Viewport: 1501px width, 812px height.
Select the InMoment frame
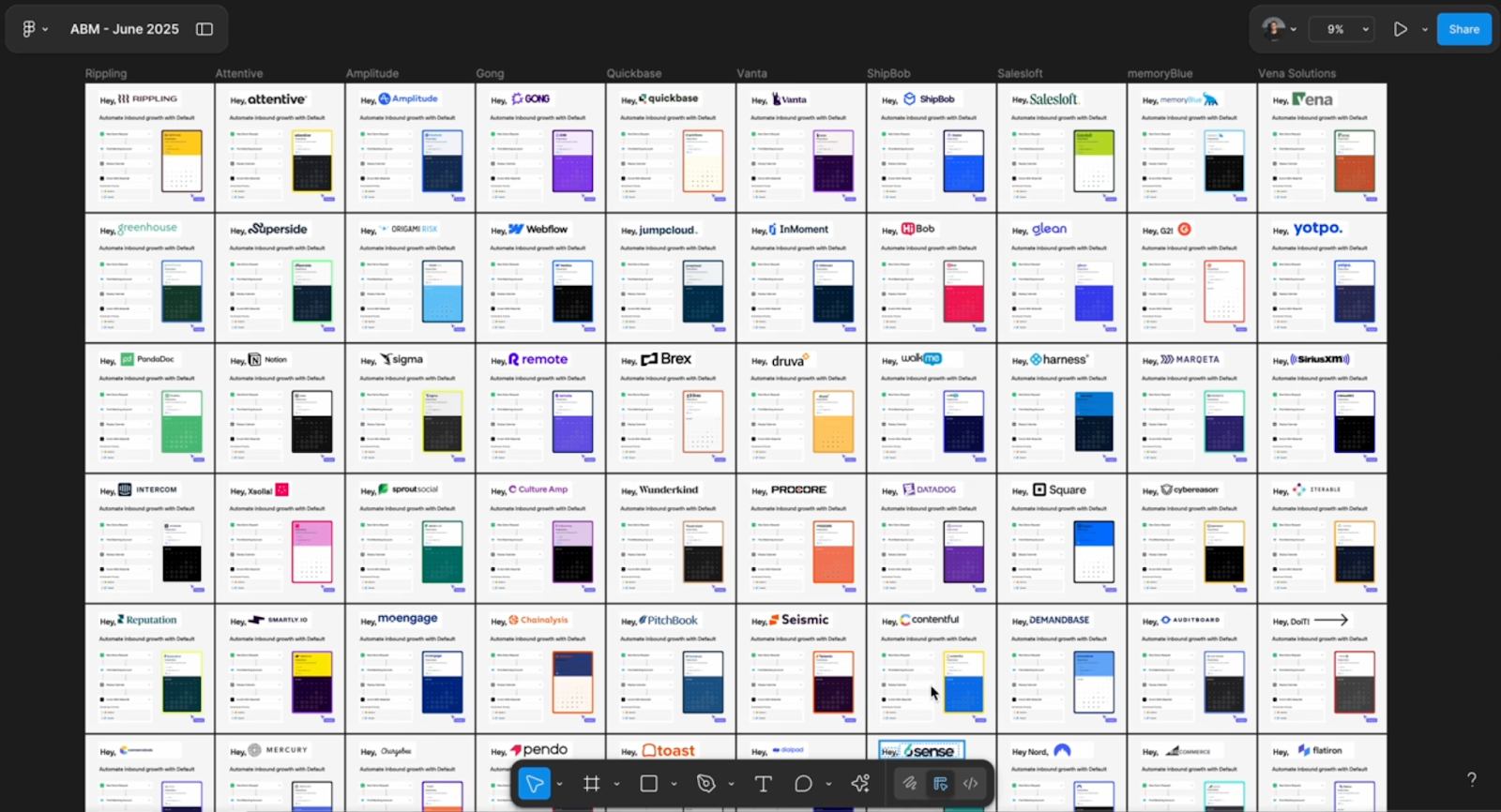tap(801, 278)
